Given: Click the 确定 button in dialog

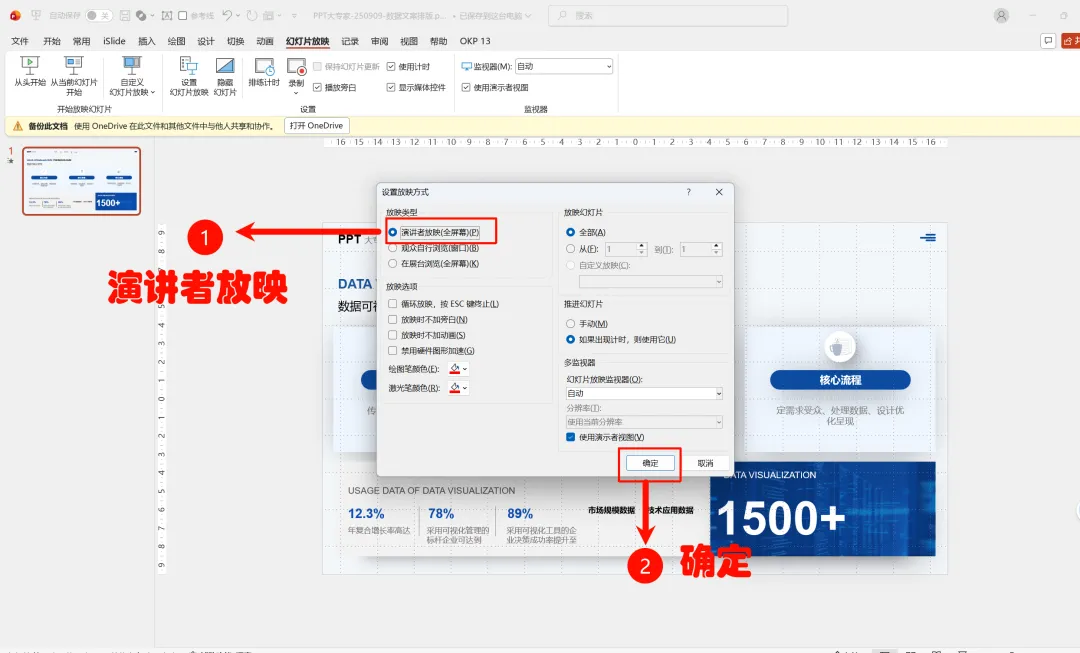Looking at the screenshot, I should (x=650, y=464).
